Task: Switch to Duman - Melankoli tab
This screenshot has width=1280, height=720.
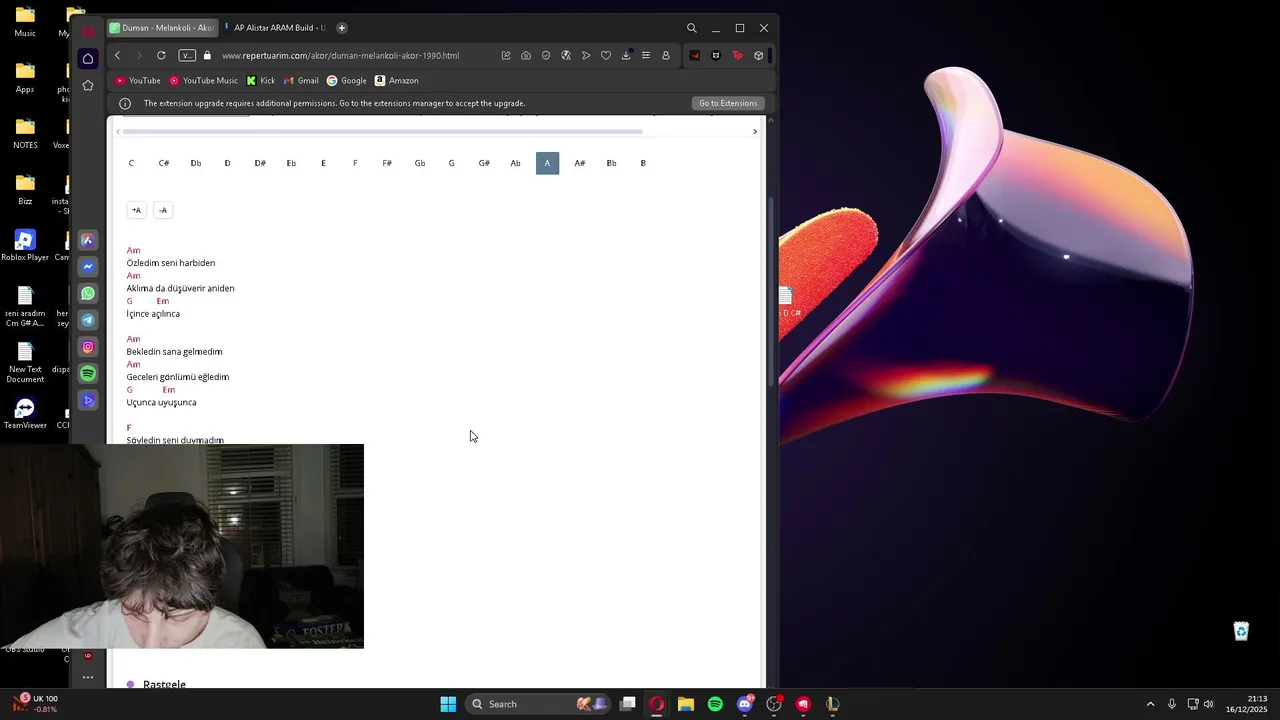Action: tap(161, 28)
